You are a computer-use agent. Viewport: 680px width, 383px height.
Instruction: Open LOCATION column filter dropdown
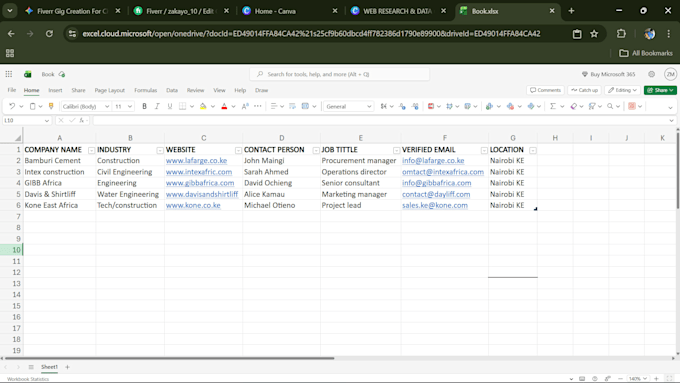[x=533, y=150]
